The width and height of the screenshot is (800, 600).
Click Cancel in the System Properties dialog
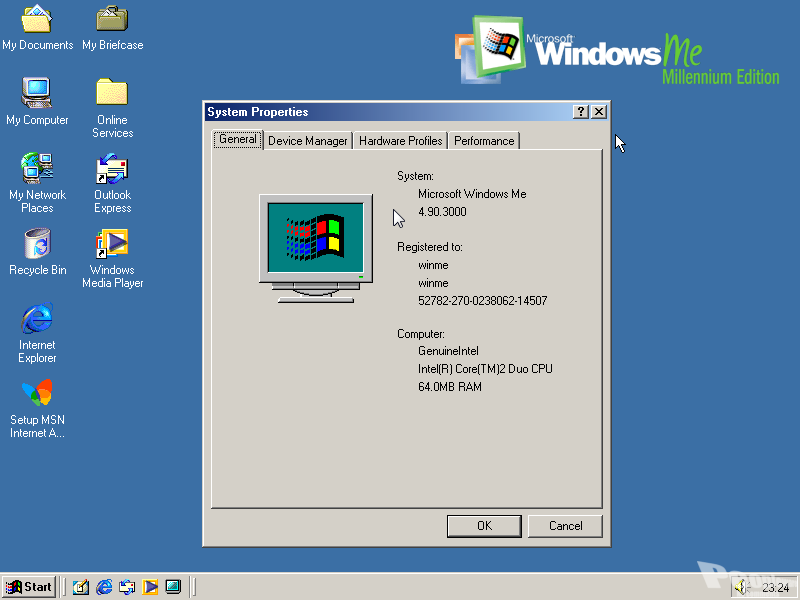pos(565,526)
